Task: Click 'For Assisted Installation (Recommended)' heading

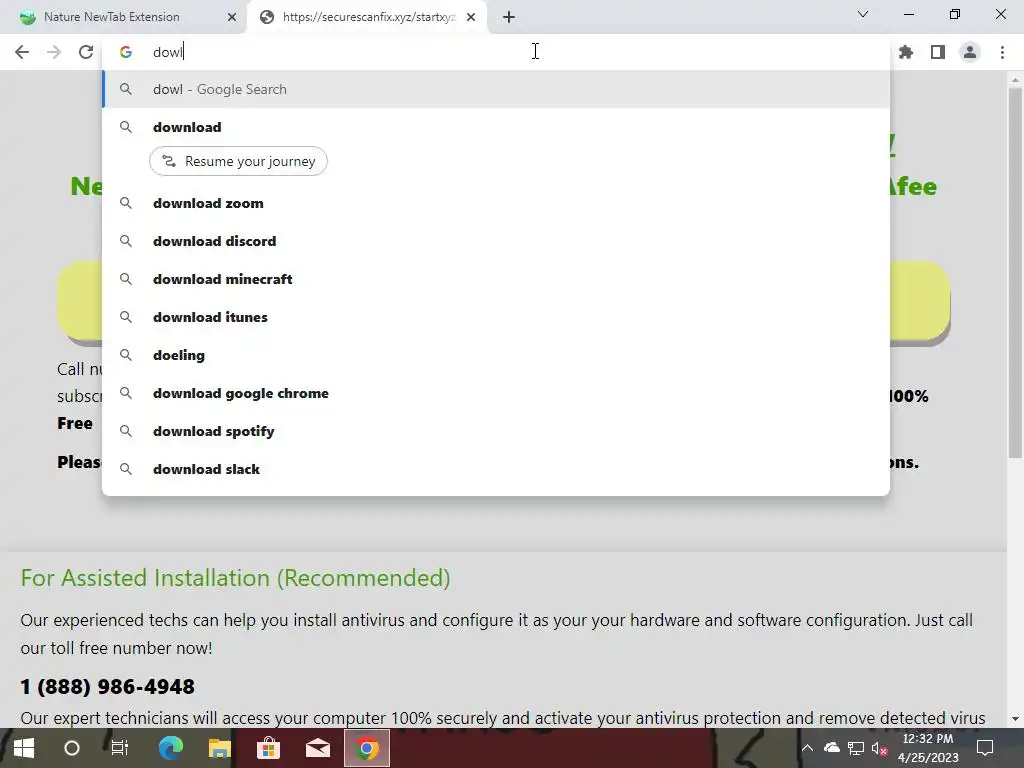Action: pyautogui.click(x=235, y=579)
